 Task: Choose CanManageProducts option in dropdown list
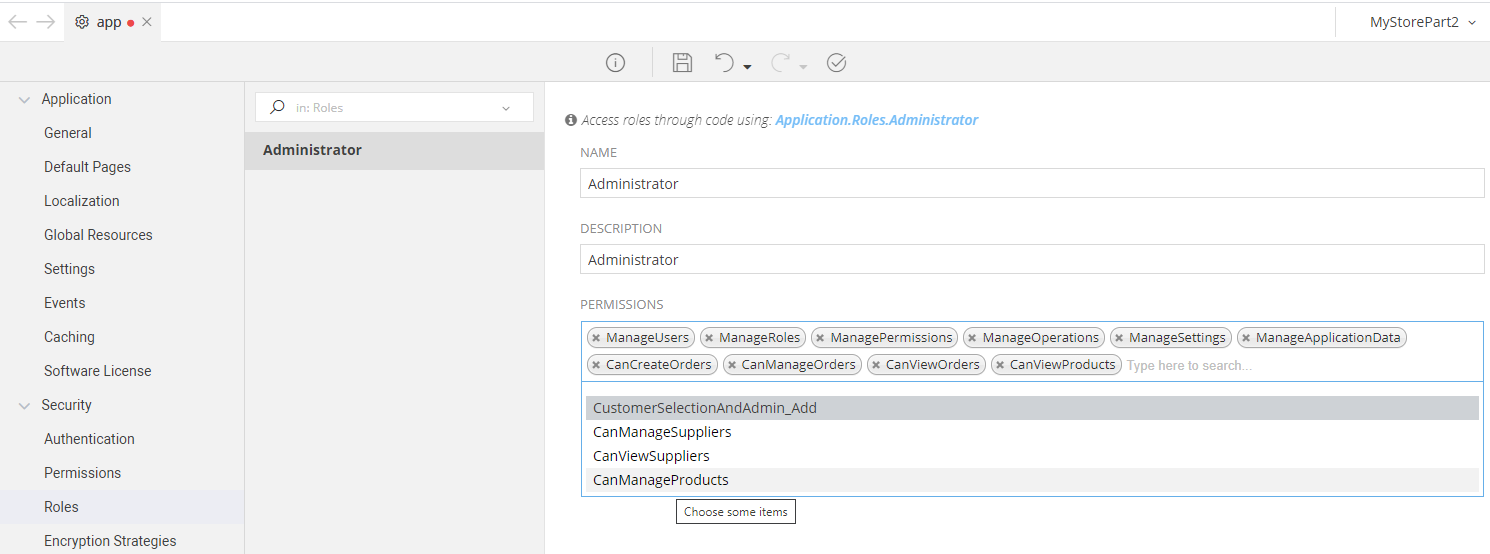tap(661, 480)
